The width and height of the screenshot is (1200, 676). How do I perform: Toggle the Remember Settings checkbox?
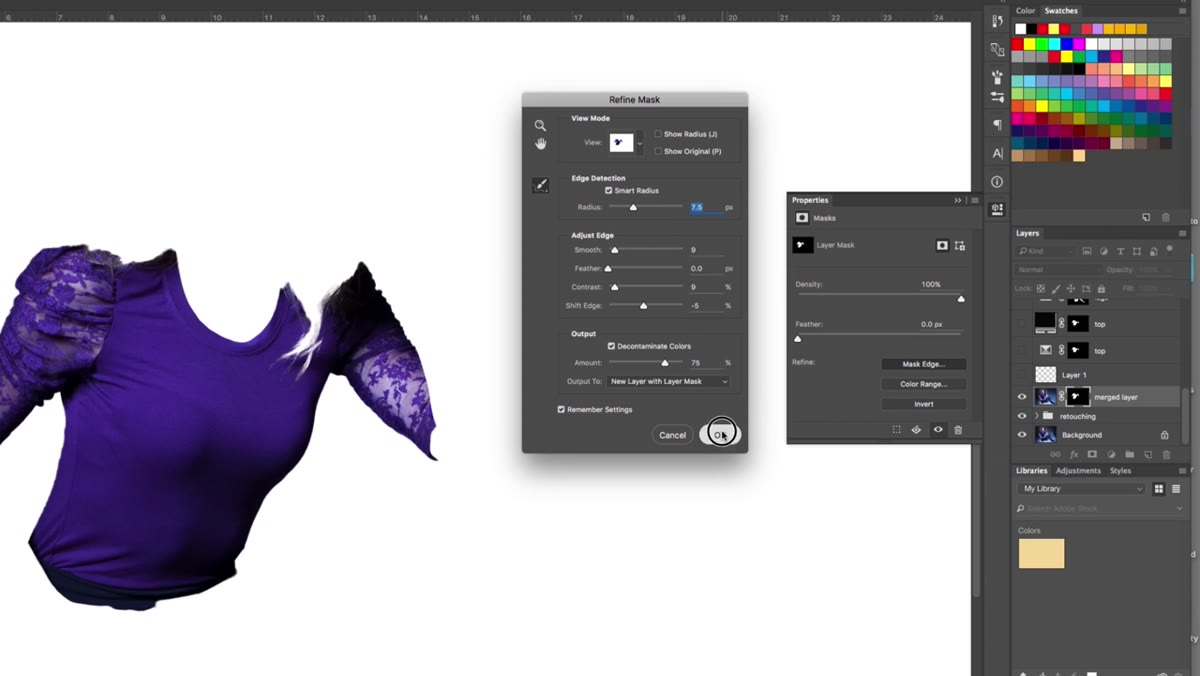click(x=562, y=409)
